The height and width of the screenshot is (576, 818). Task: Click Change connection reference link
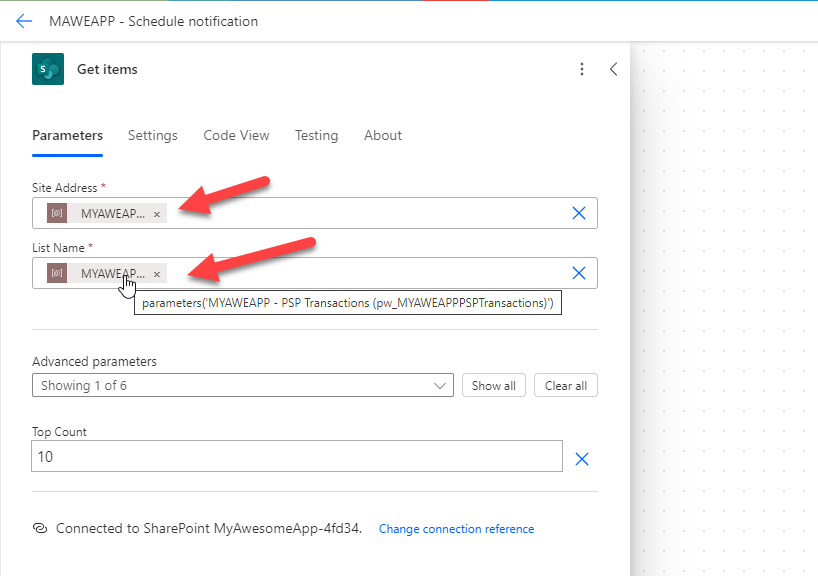coord(456,529)
